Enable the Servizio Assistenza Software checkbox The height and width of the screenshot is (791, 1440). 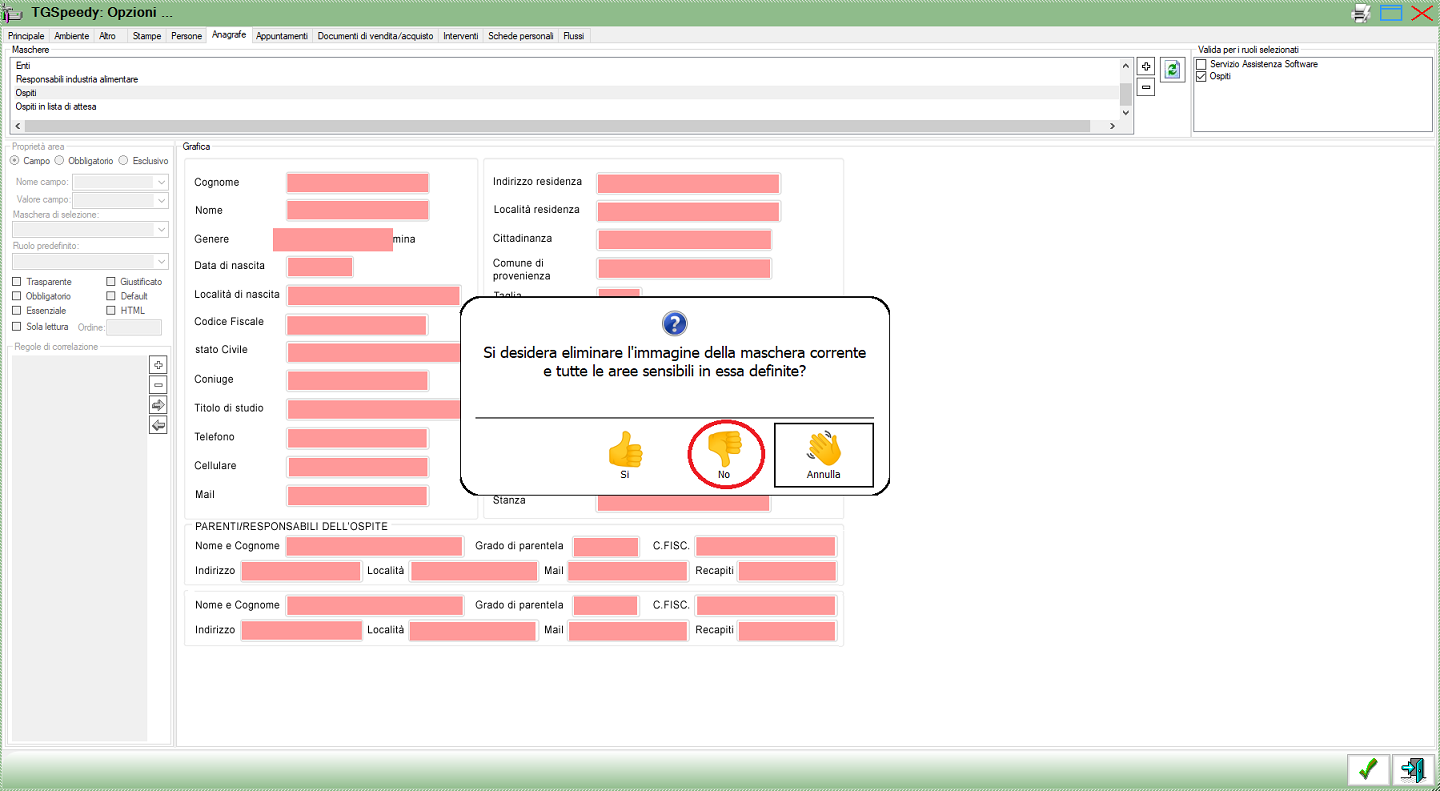(1202, 64)
